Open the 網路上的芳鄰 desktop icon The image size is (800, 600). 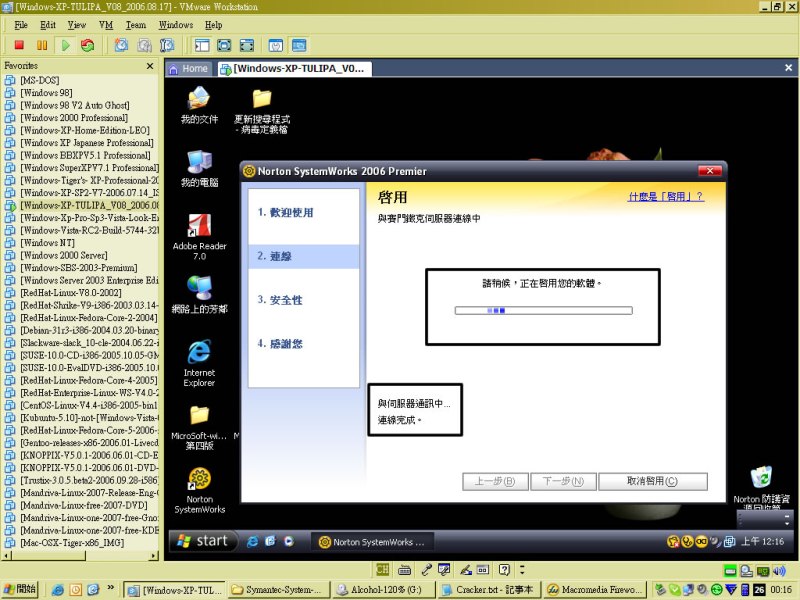[x=199, y=295]
